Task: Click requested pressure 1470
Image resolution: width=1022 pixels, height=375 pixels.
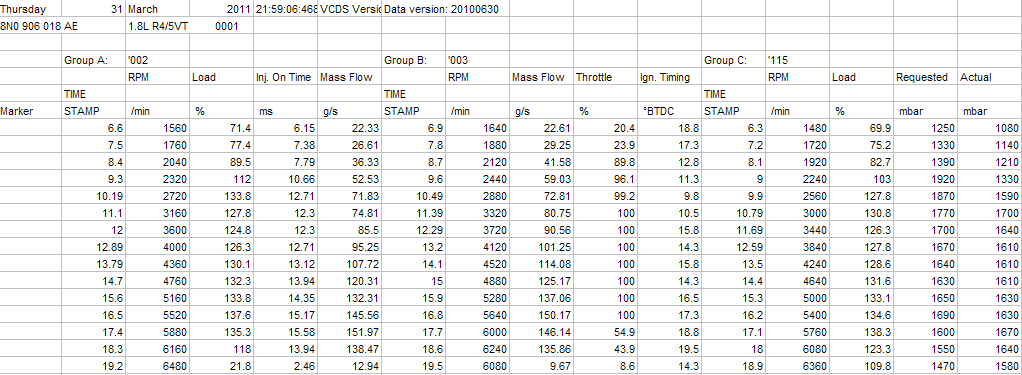Action: [x=926, y=365]
